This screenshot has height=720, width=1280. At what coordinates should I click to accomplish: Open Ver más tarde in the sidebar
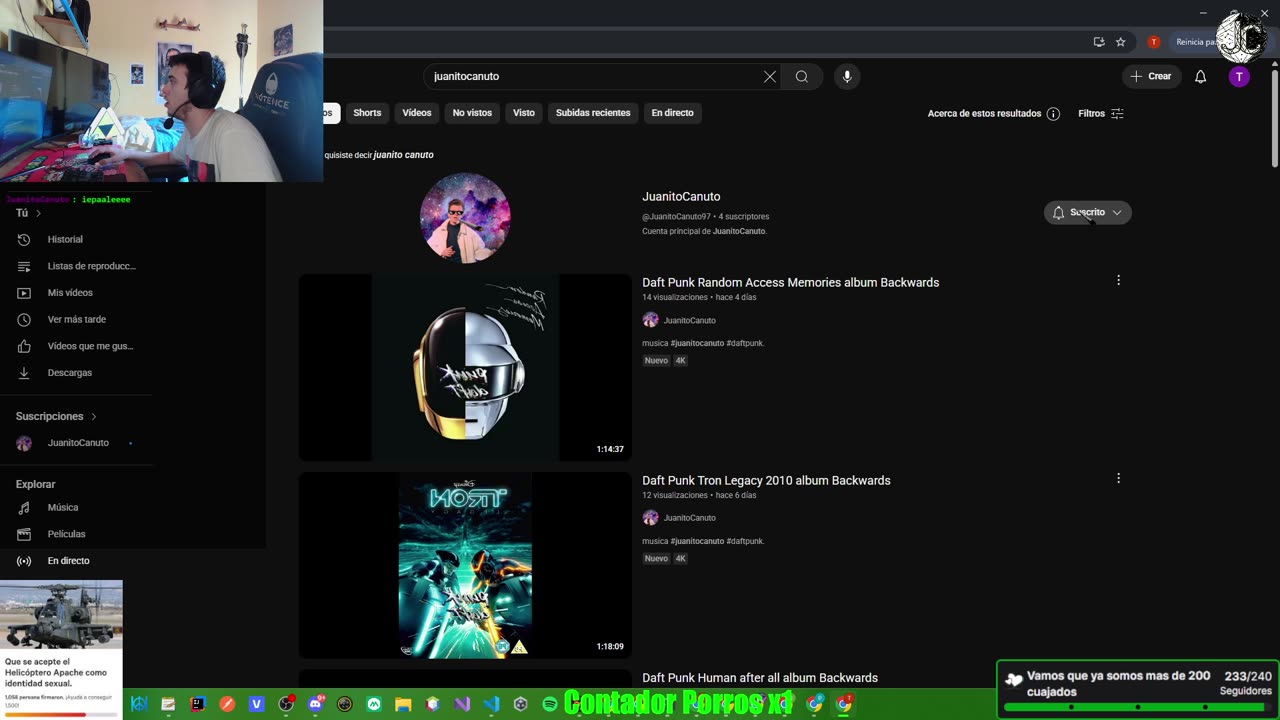coord(76,320)
